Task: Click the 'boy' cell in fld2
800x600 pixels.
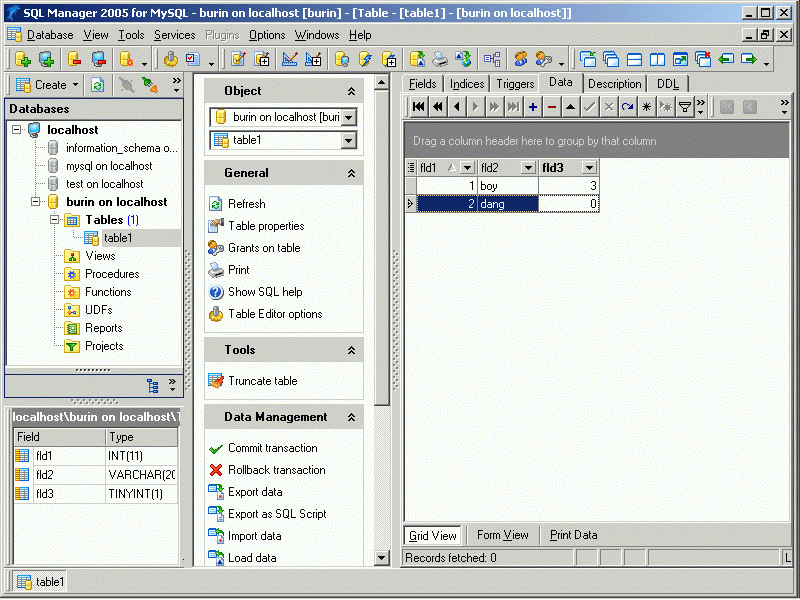Action: tap(508, 186)
